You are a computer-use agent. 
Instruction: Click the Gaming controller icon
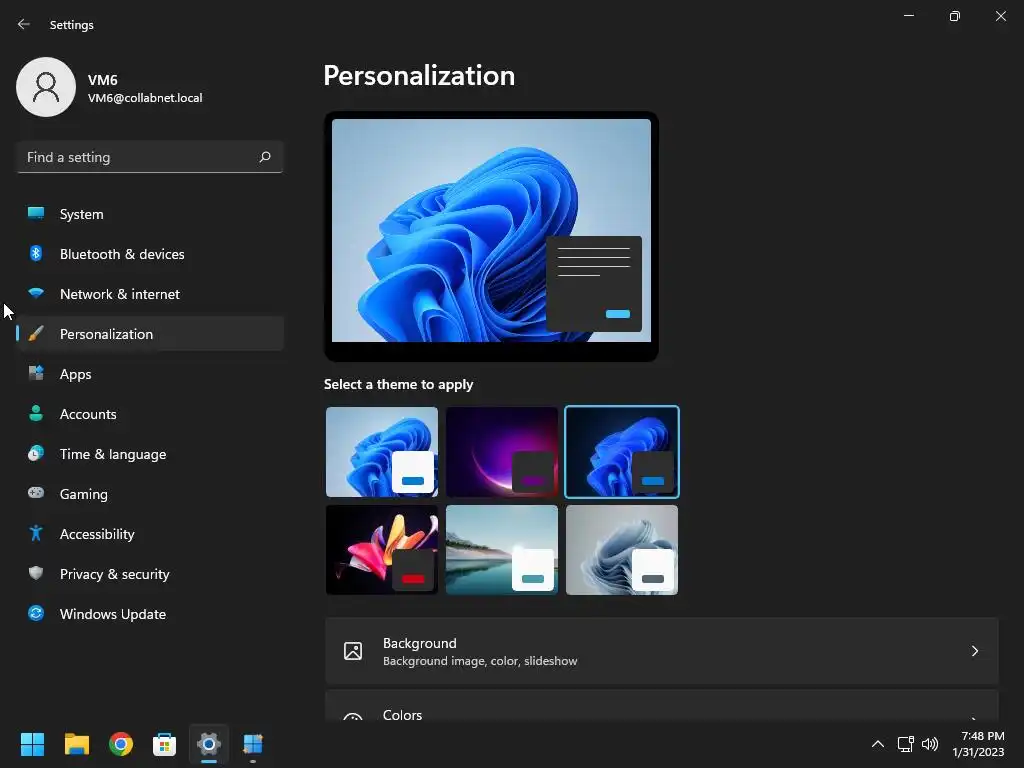point(36,493)
